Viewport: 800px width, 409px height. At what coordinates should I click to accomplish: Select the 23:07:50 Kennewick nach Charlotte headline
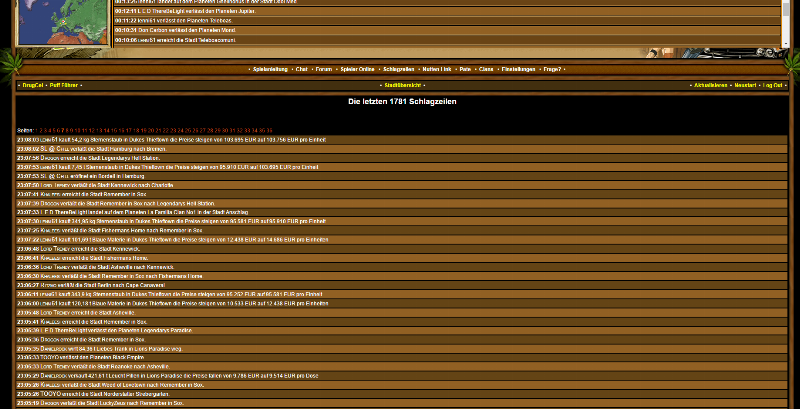pos(402,185)
